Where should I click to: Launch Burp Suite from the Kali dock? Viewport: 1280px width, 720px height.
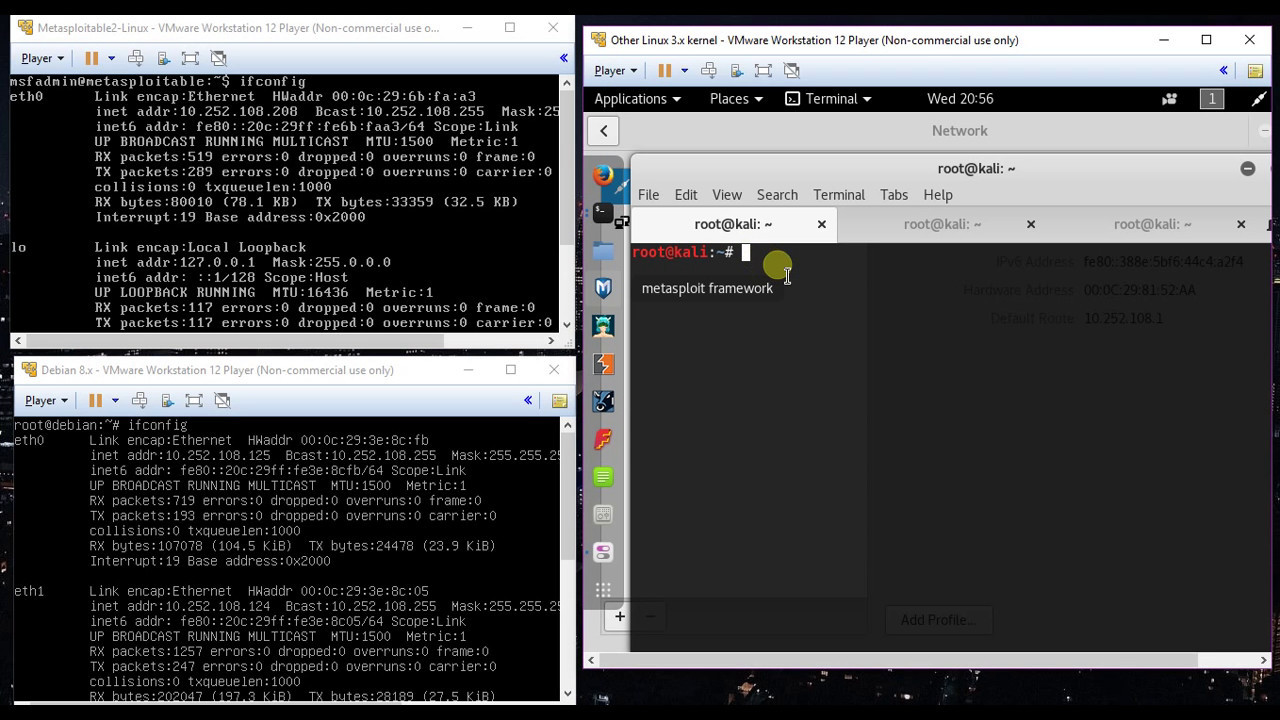click(603, 364)
